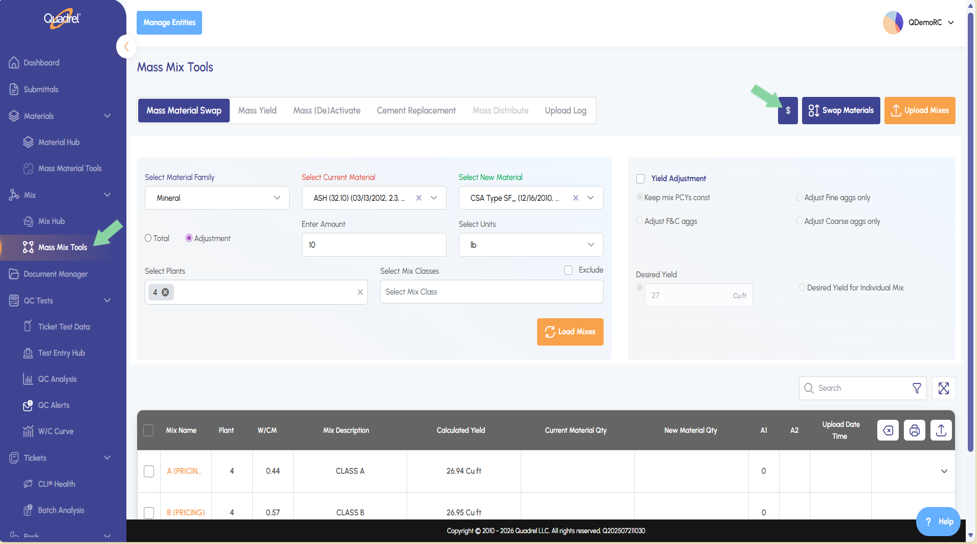Open QC Analysis in sidebar
Image resolution: width=977 pixels, height=544 pixels.
tap(57, 379)
